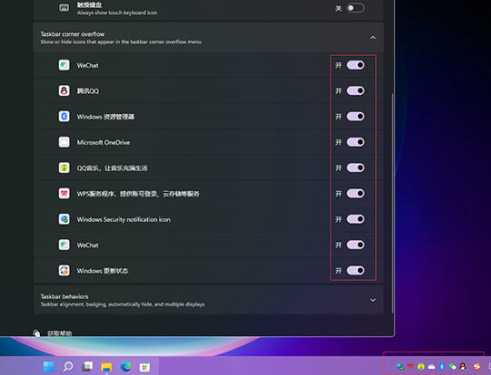Switch off the QQ音乐 overflow toggle
This screenshot has height=375, width=491.
click(355, 168)
